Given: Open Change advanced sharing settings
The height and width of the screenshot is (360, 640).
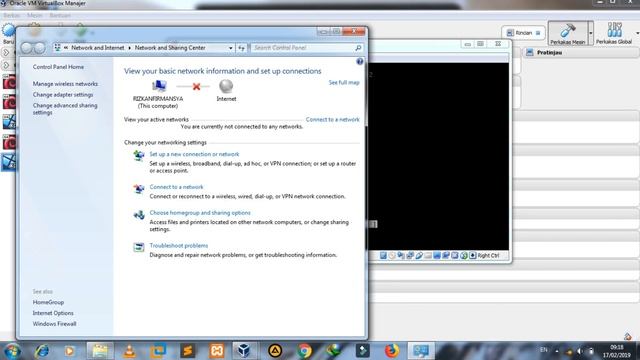Looking at the screenshot, I should (x=65, y=109).
